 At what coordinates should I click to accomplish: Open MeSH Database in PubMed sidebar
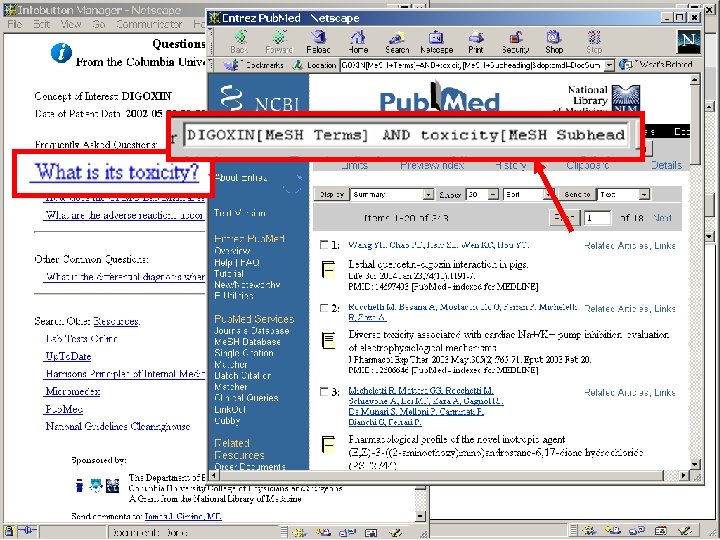(247, 342)
